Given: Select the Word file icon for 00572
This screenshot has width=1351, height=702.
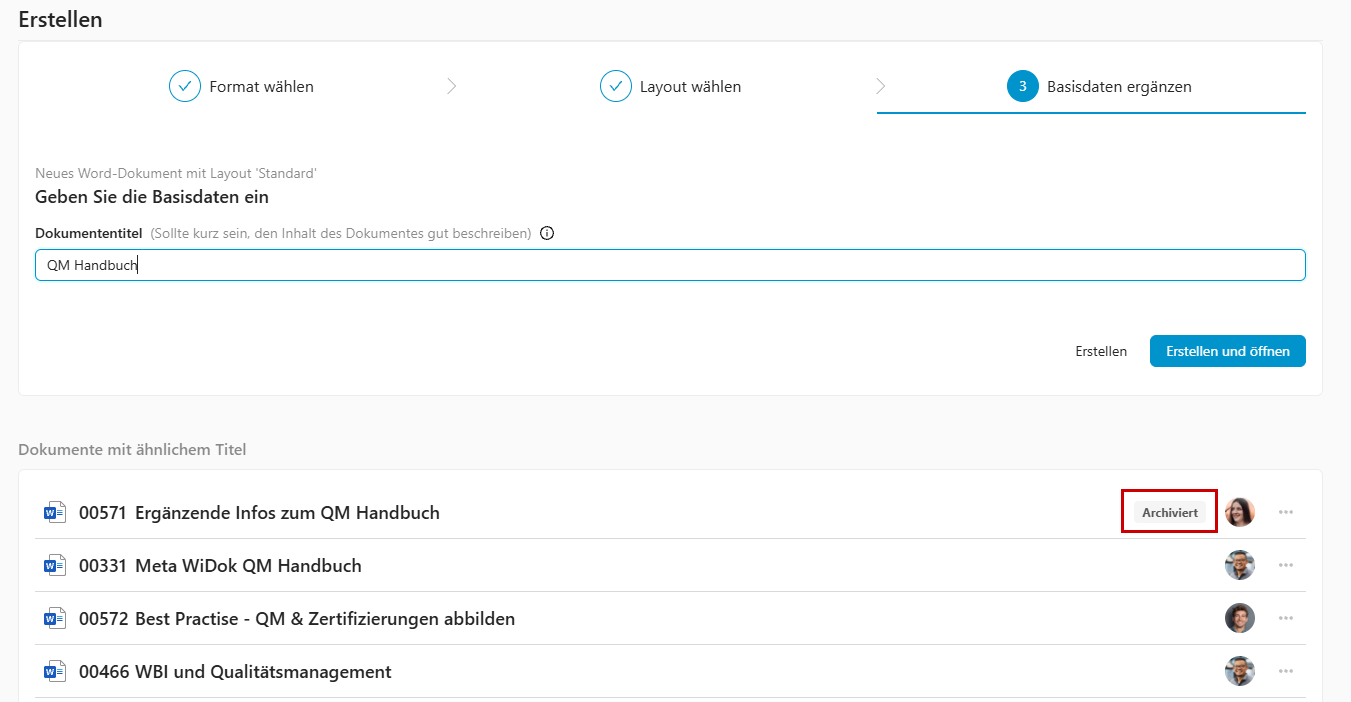Looking at the screenshot, I should click(54, 618).
